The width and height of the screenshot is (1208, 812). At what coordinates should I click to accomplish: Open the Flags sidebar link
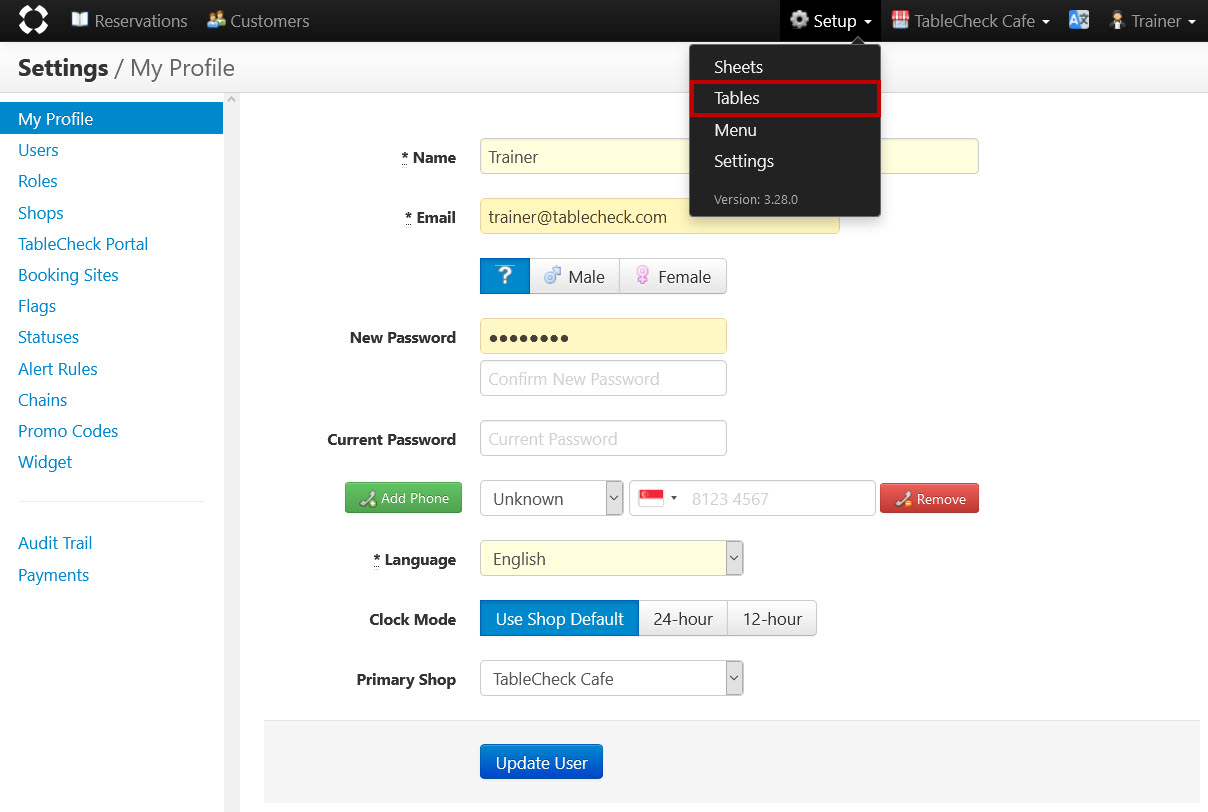tap(37, 306)
